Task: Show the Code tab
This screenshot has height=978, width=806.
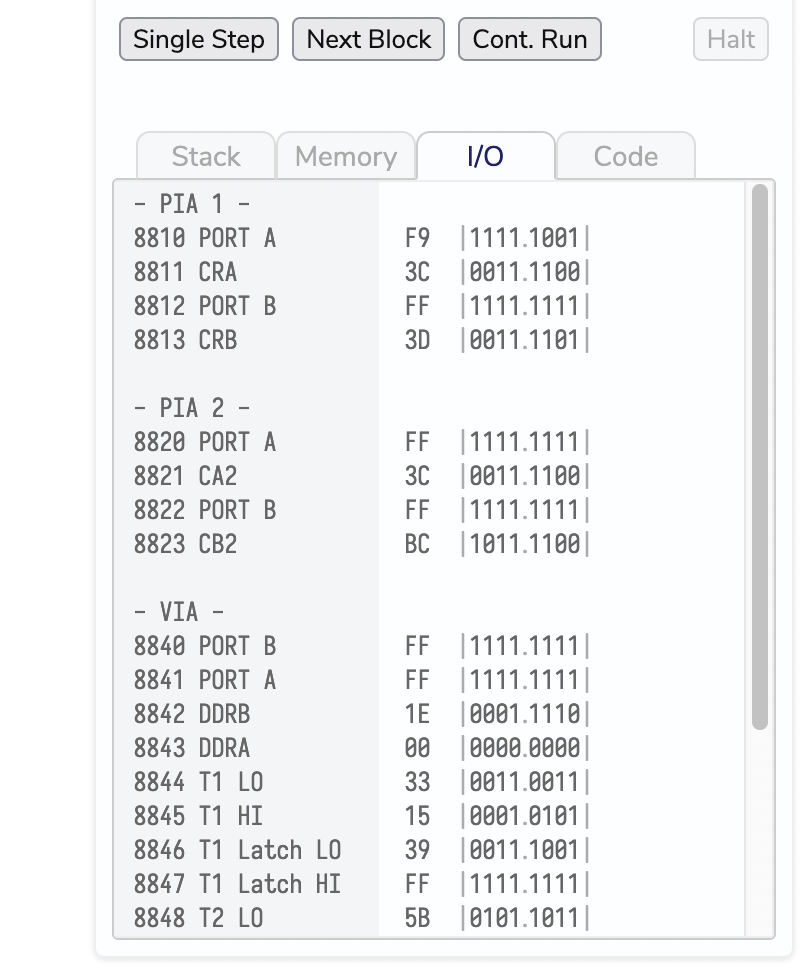Action: pyautogui.click(x=626, y=156)
